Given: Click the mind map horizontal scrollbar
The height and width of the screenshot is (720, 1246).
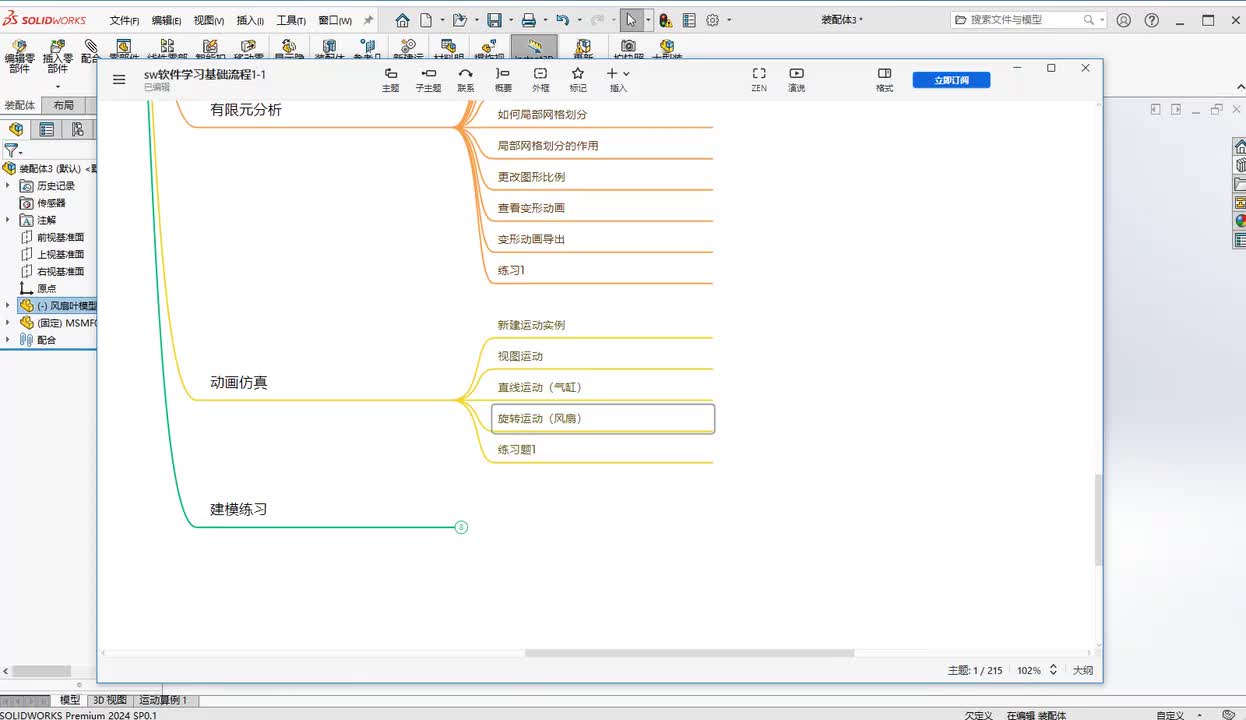Looking at the screenshot, I should 689,653.
